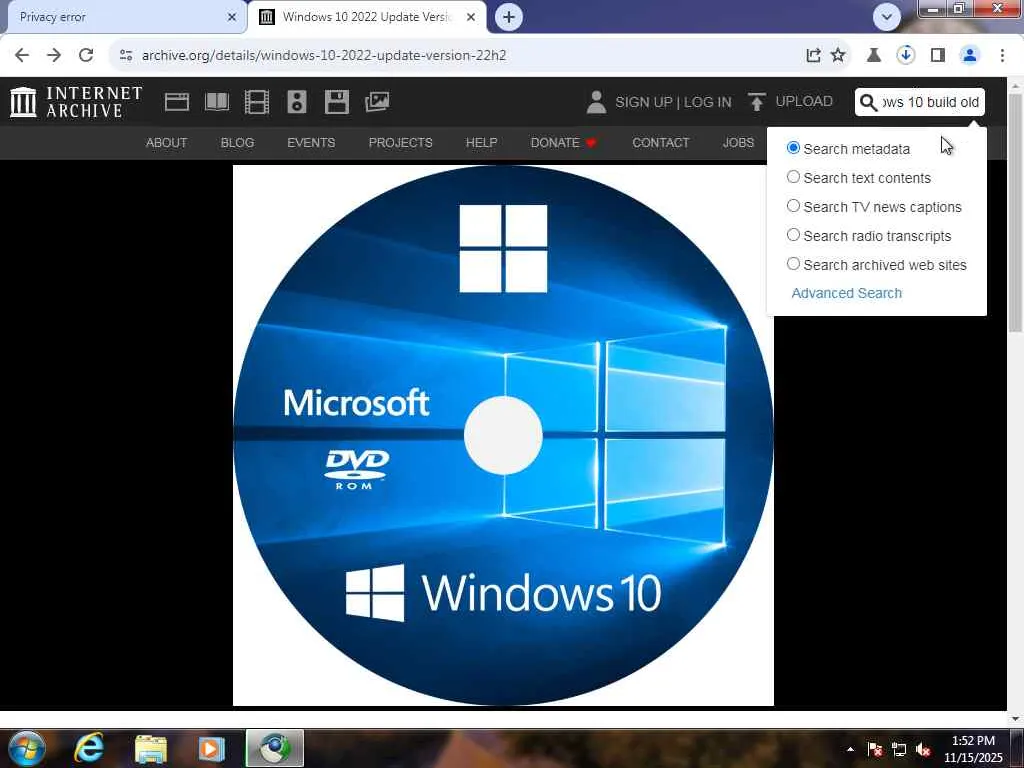
Task: Open the Web (Wayback) media icon
Action: 176,102
